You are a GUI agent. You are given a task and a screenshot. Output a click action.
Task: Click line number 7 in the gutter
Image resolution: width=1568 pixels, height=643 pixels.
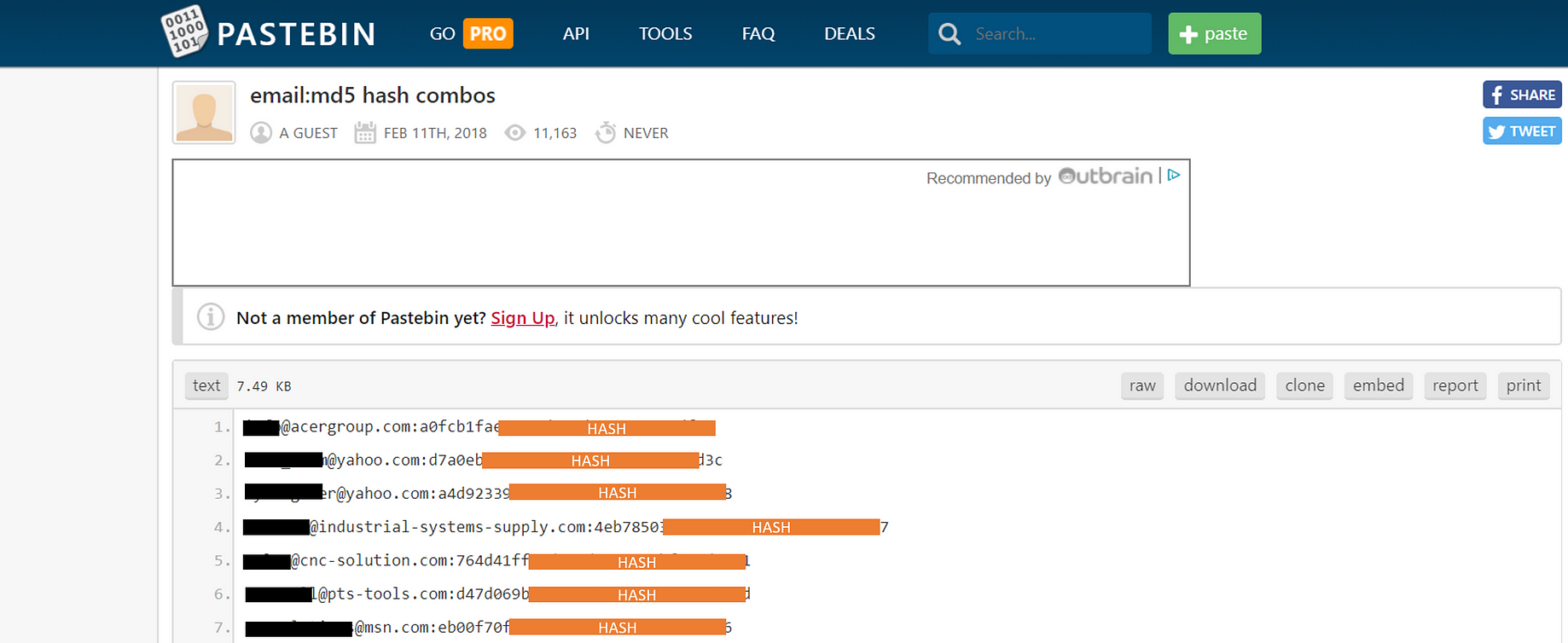(222, 628)
